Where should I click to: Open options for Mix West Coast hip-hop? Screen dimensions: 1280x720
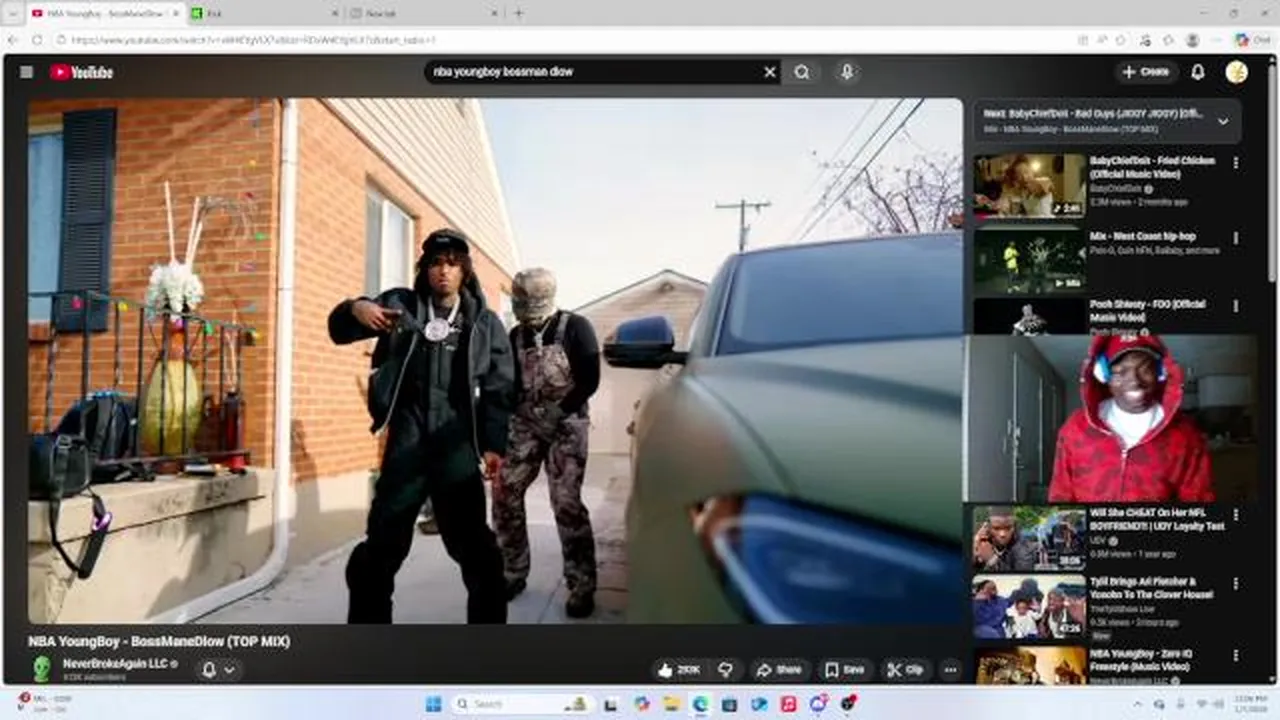1236,238
